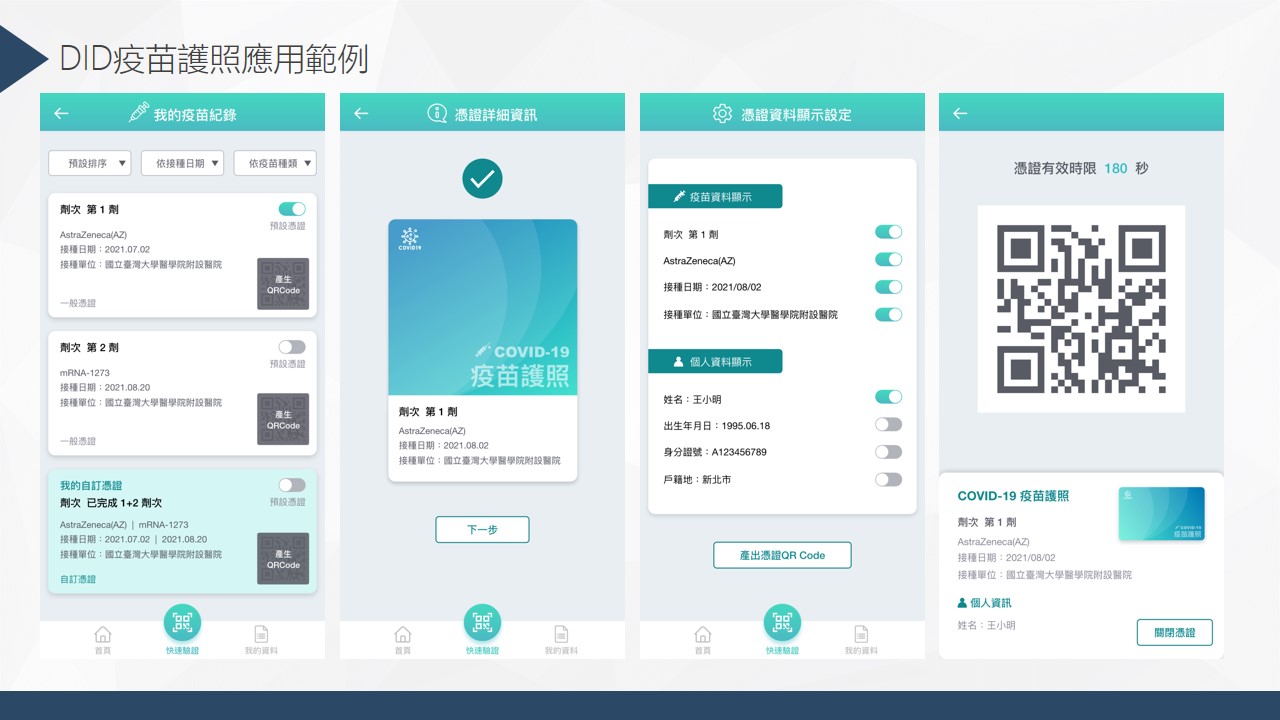The image size is (1280, 720).
Task: Disable 接種單位 display toggle in settings
Action: tap(888, 314)
